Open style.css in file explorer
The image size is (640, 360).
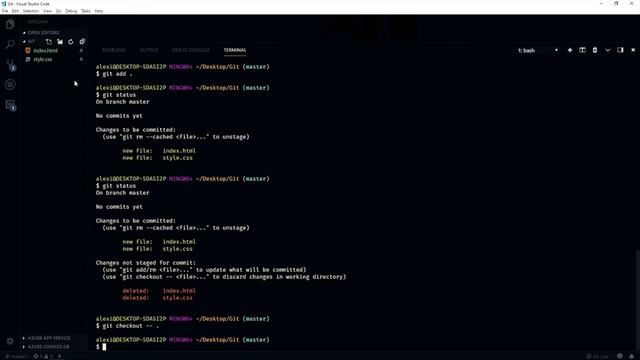pos(43,60)
